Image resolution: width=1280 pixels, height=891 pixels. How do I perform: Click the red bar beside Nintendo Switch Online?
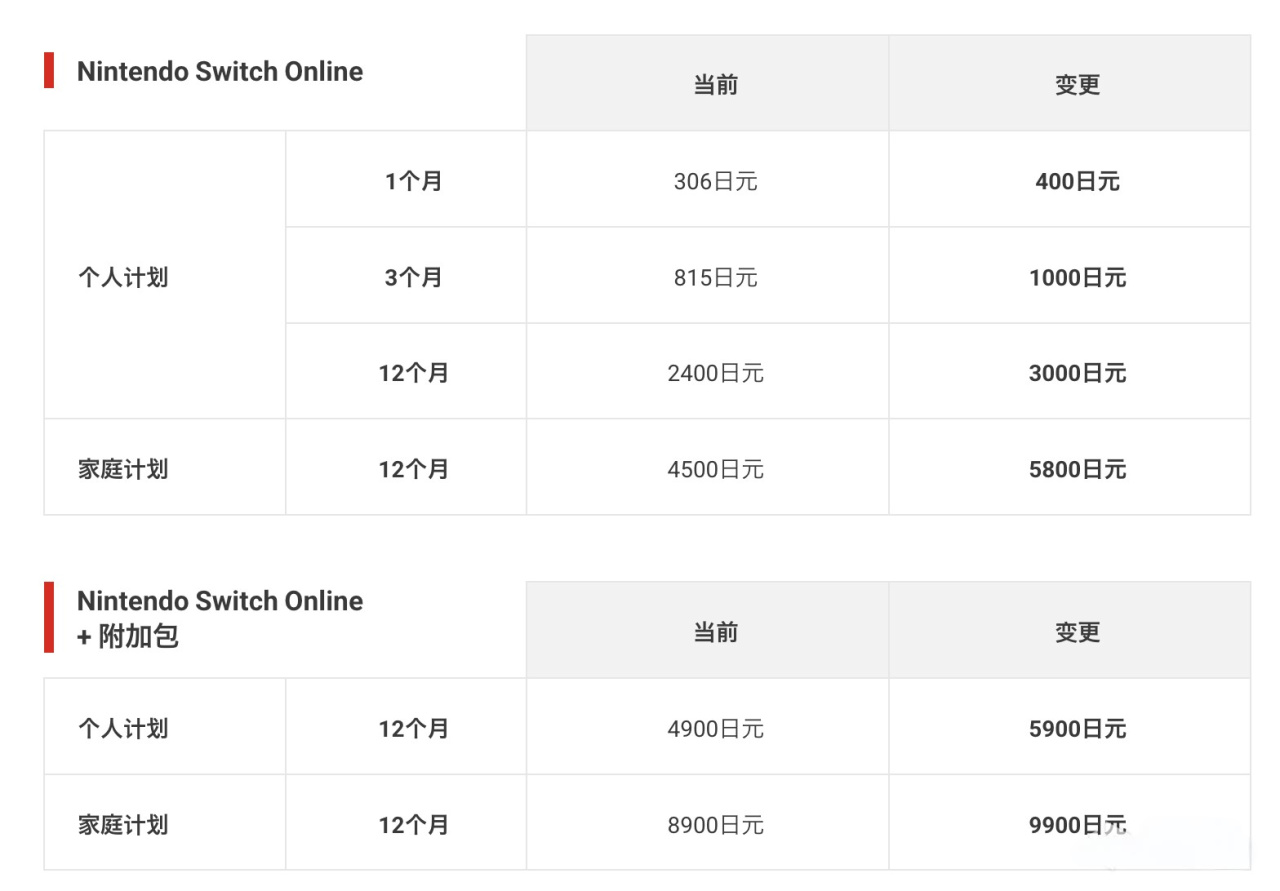tap(49, 71)
